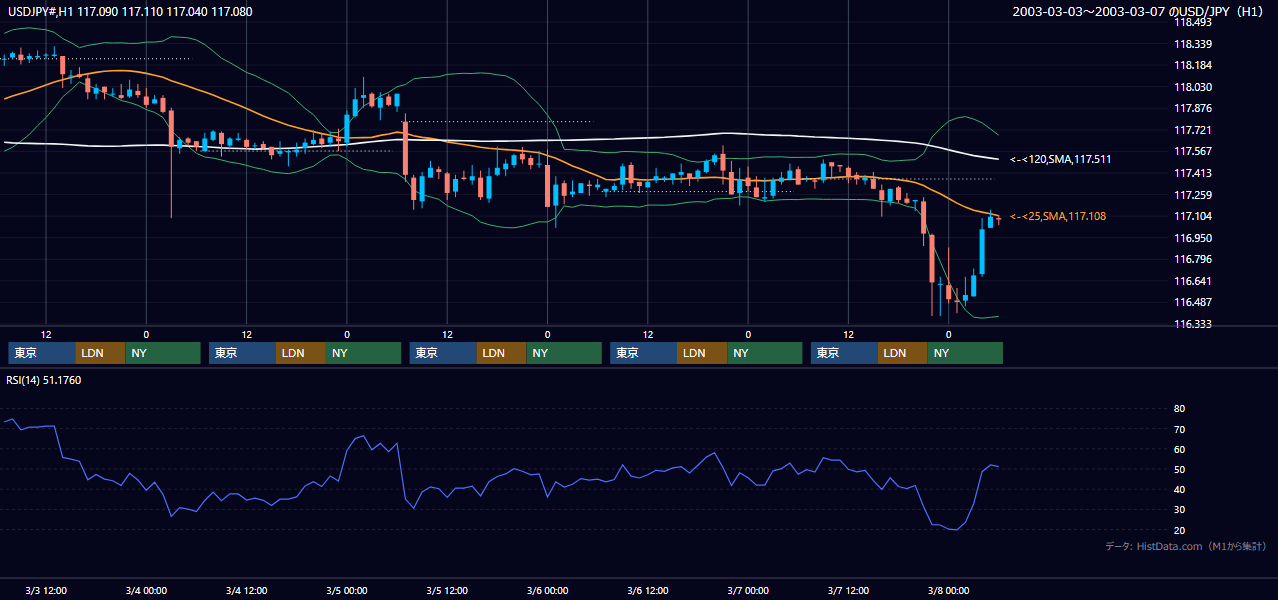Click RSI scale level 80
This screenshot has width=1278, height=600.
(1179, 409)
